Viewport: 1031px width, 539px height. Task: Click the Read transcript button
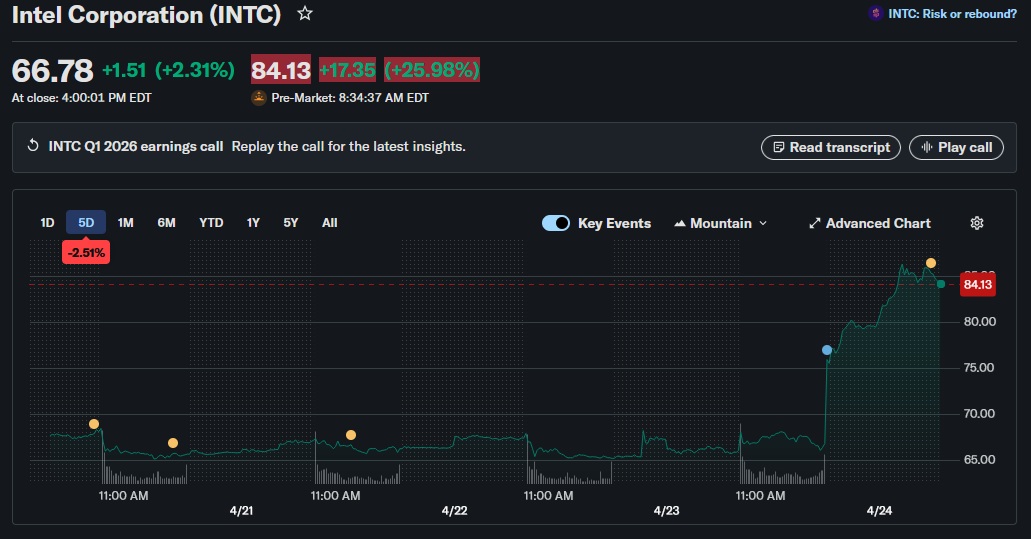pyautogui.click(x=830, y=147)
